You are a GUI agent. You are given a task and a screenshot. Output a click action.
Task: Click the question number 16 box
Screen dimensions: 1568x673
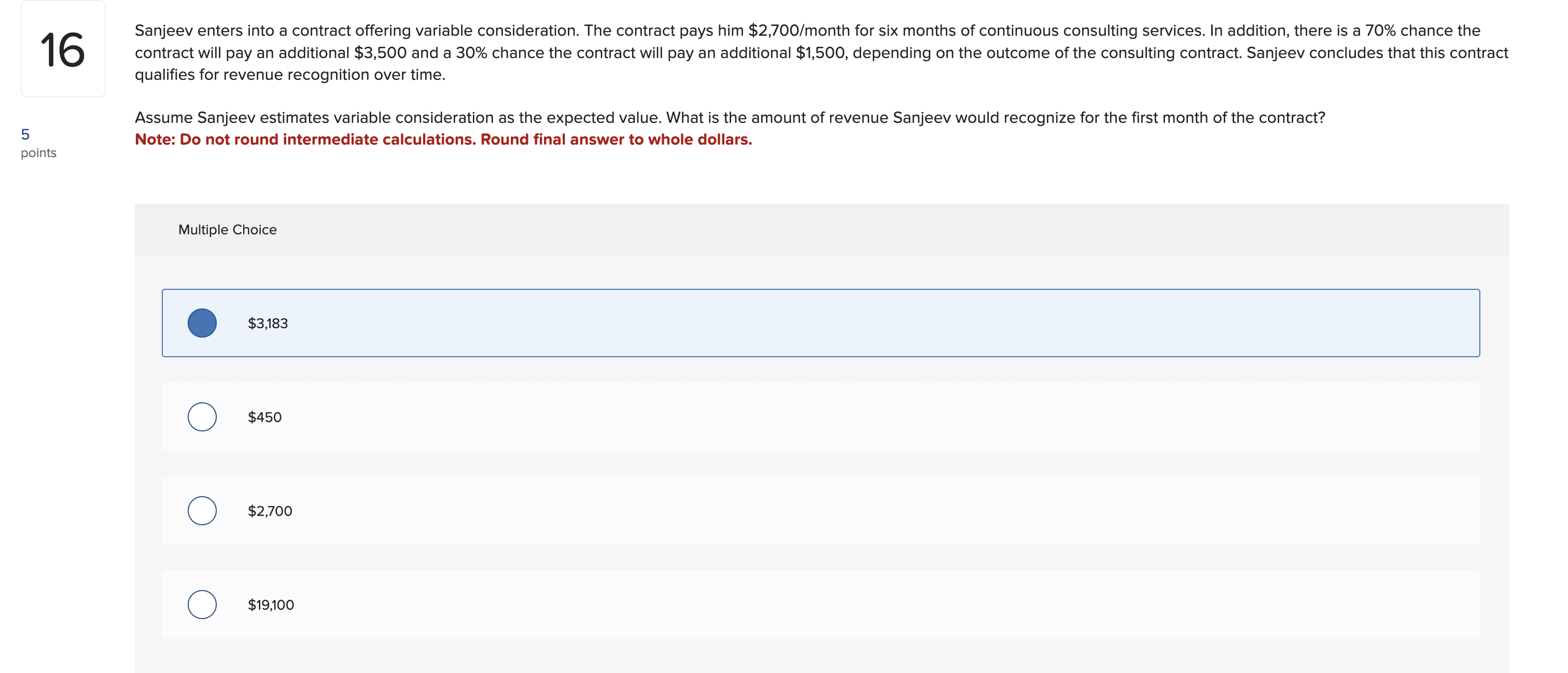[63, 49]
